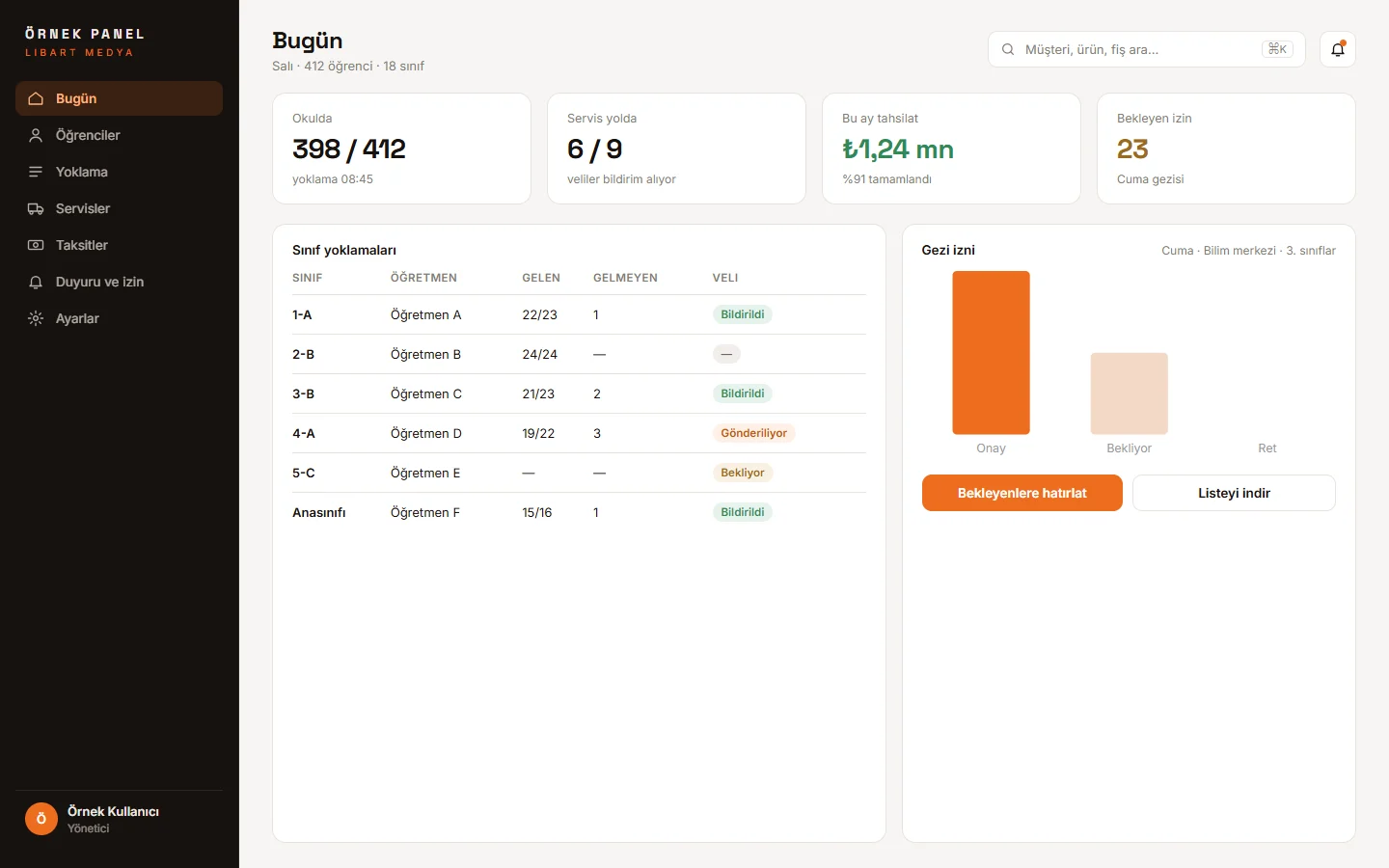1389x868 pixels.
Task: Click the Gönderiliyor status badge
Action: coord(753,433)
